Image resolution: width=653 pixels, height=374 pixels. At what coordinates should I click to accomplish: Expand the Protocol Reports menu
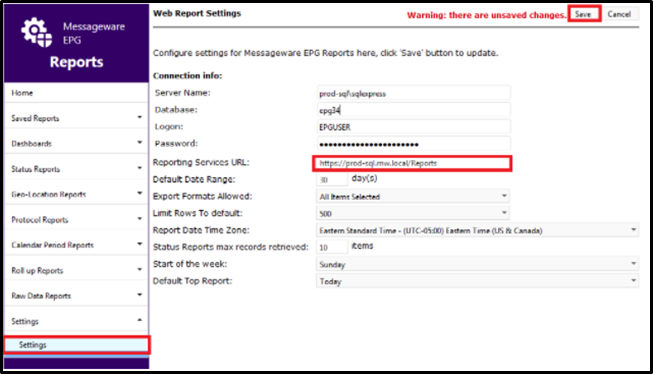point(76,219)
